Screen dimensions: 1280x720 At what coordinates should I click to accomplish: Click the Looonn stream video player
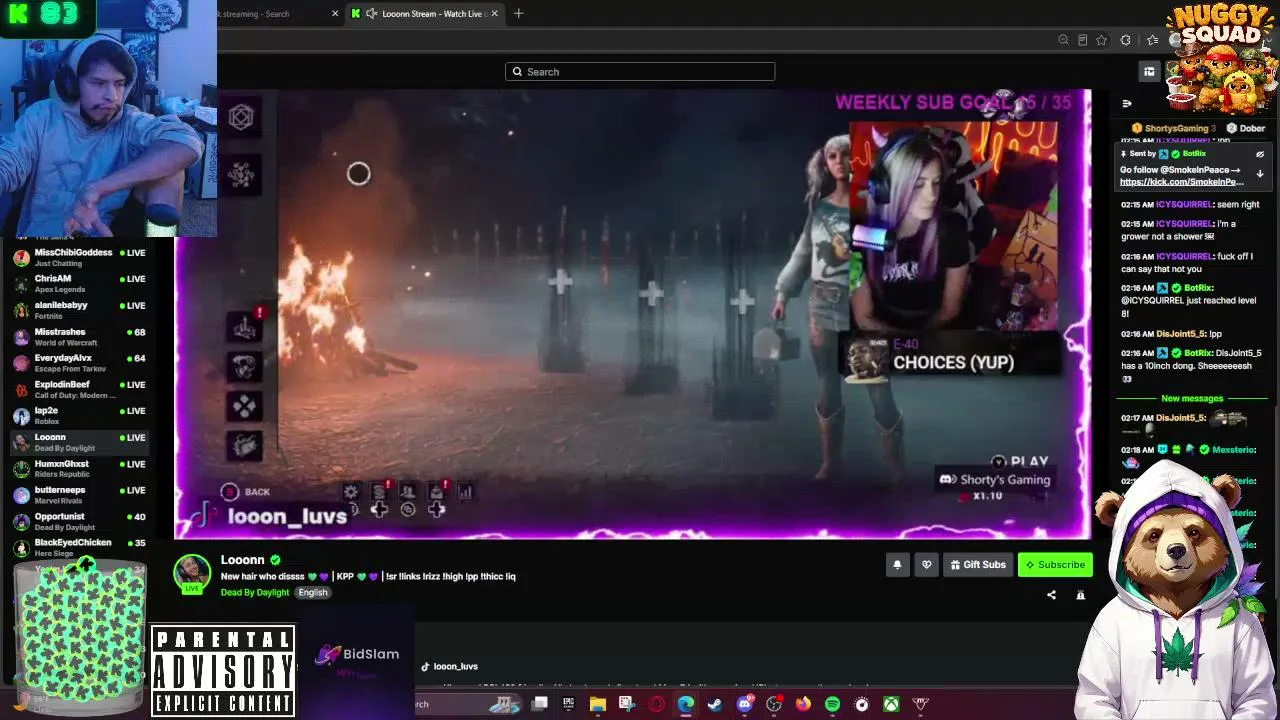(x=633, y=314)
